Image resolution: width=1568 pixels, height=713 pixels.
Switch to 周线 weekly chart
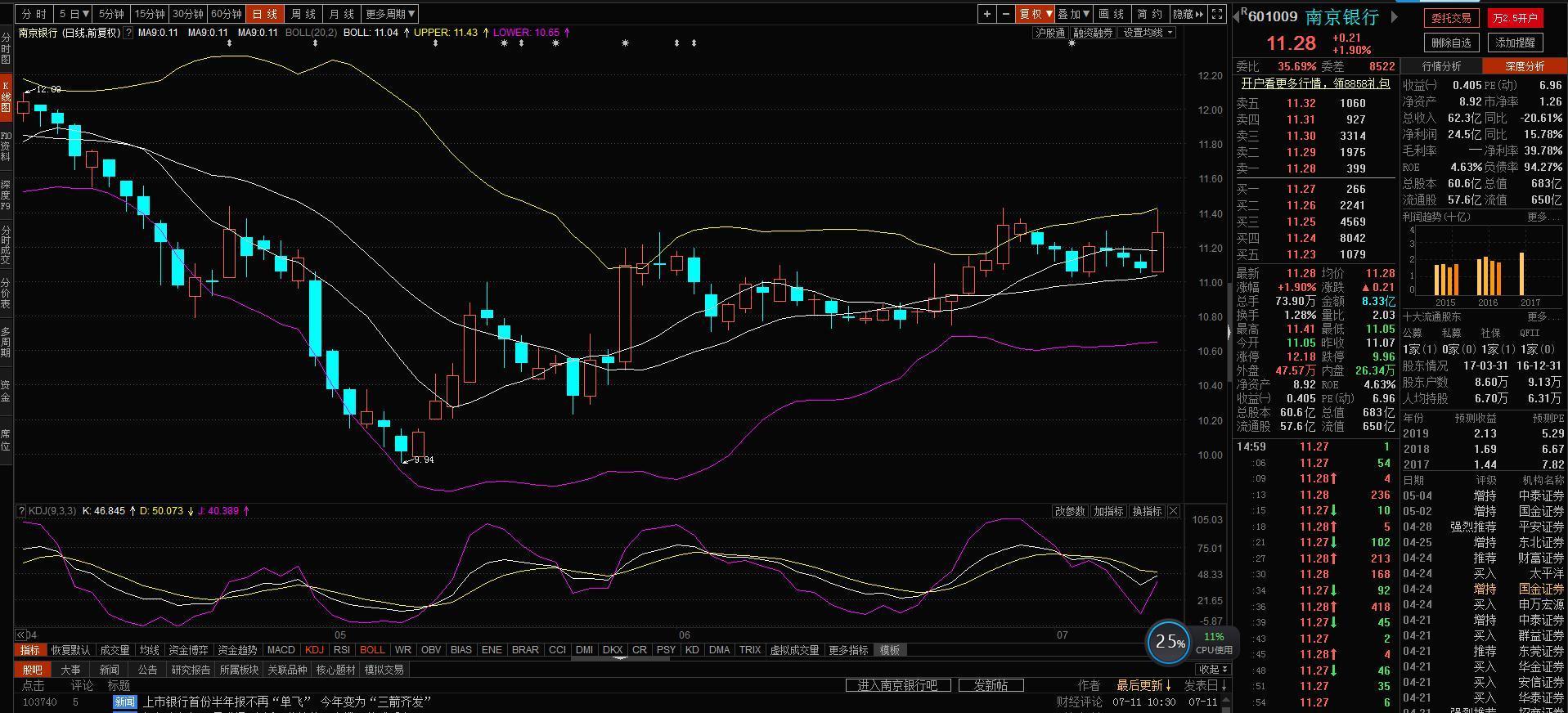point(303,14)
